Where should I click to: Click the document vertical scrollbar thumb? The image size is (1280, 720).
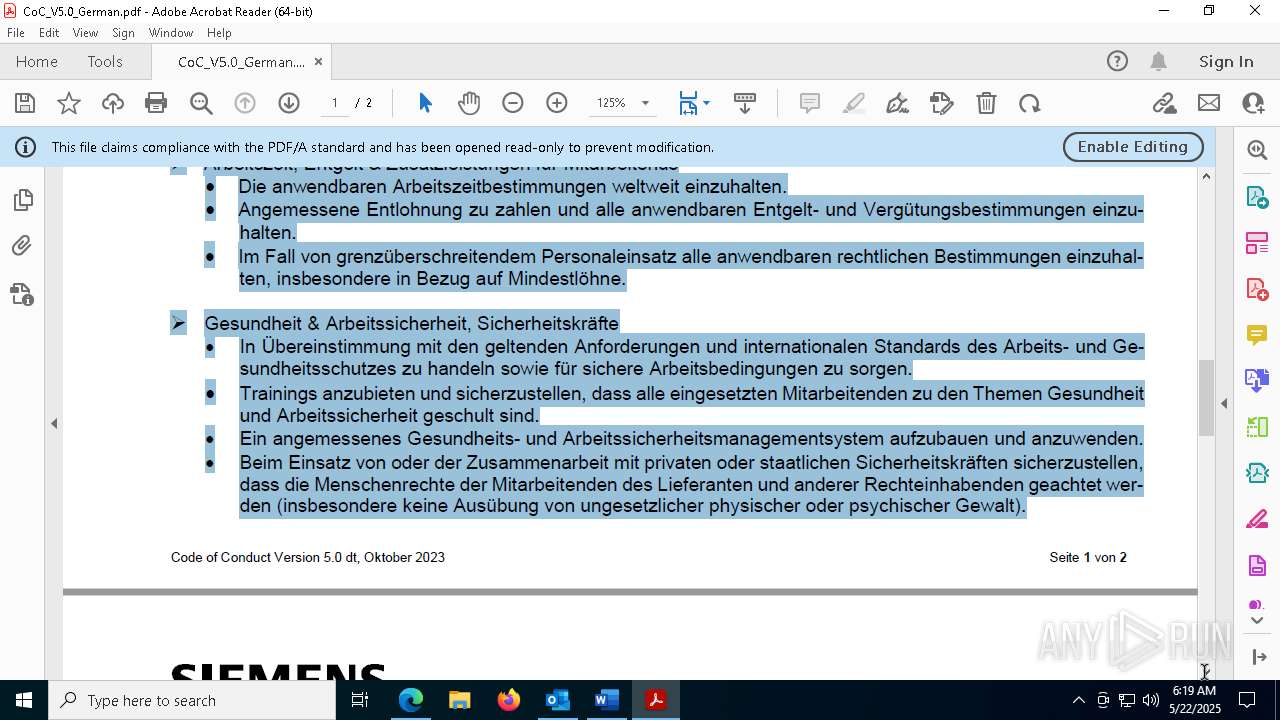coord(1206,397)
